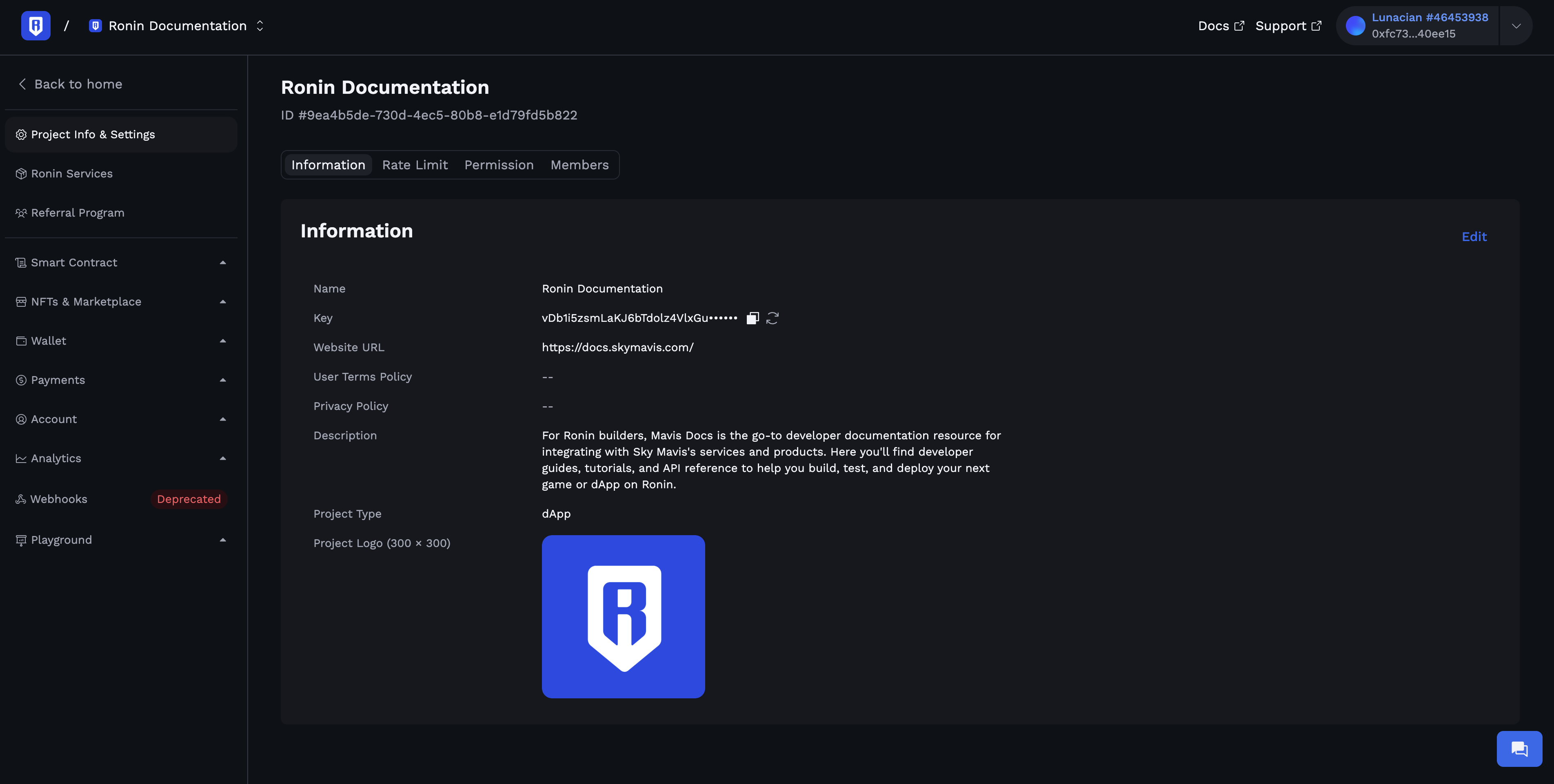
Task: Switch to the Permission tab
Action: pos(499,165)
